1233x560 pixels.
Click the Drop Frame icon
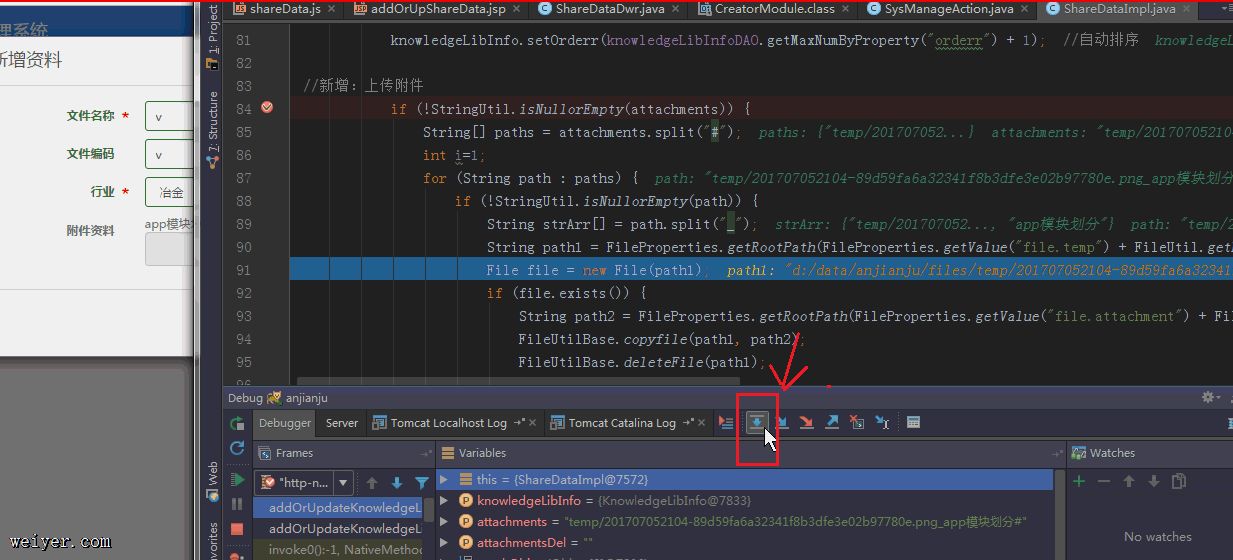(x=856, y=423)
